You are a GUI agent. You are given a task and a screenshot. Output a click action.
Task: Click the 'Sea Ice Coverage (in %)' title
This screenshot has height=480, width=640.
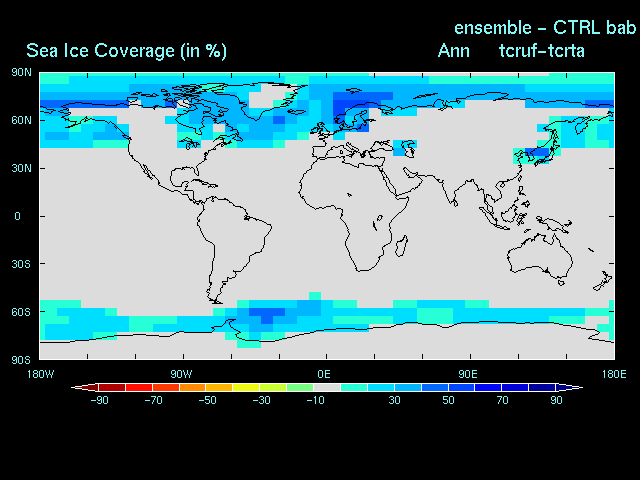[x=126, y=51]
